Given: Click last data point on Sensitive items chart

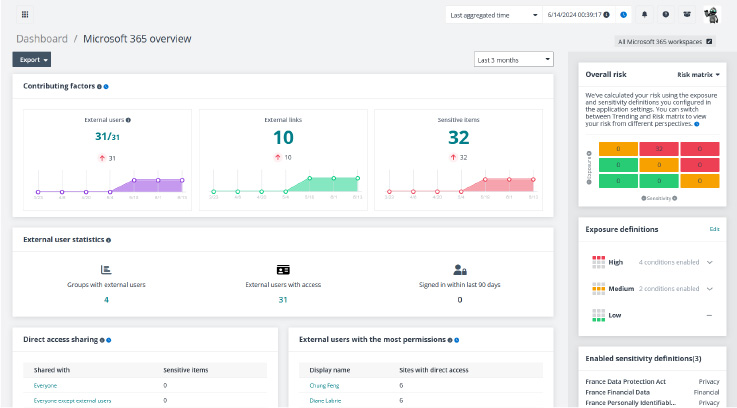Looking at the screenshot, I should [533, 180].
